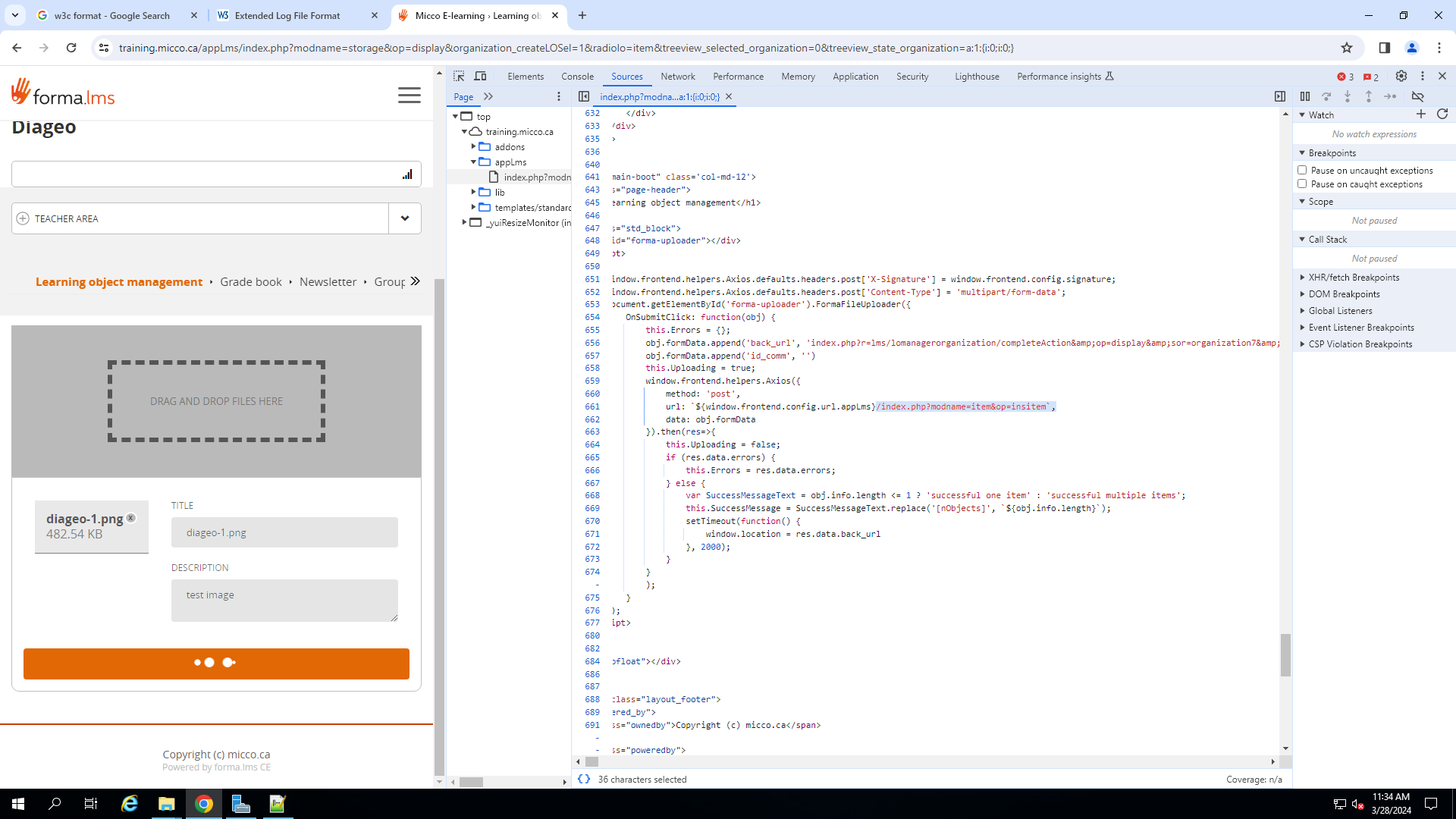This screenshot has height=819, width=1456.
Task: Open the Grade book link
Action: tap(250, 282)
